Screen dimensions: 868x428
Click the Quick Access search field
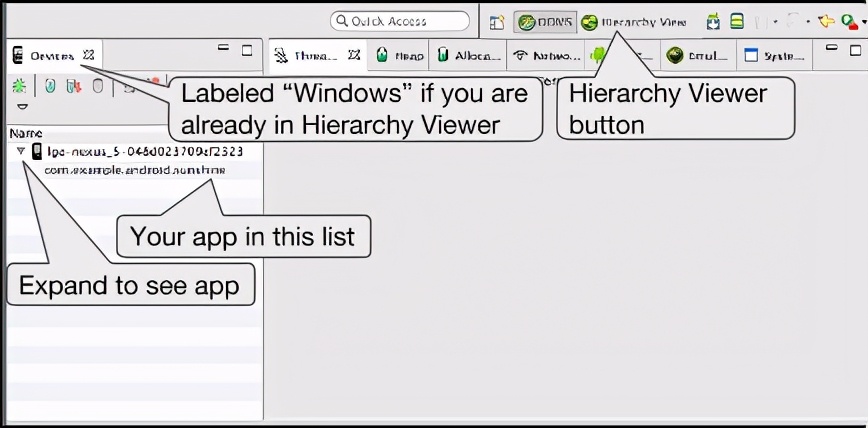[400, 22]
